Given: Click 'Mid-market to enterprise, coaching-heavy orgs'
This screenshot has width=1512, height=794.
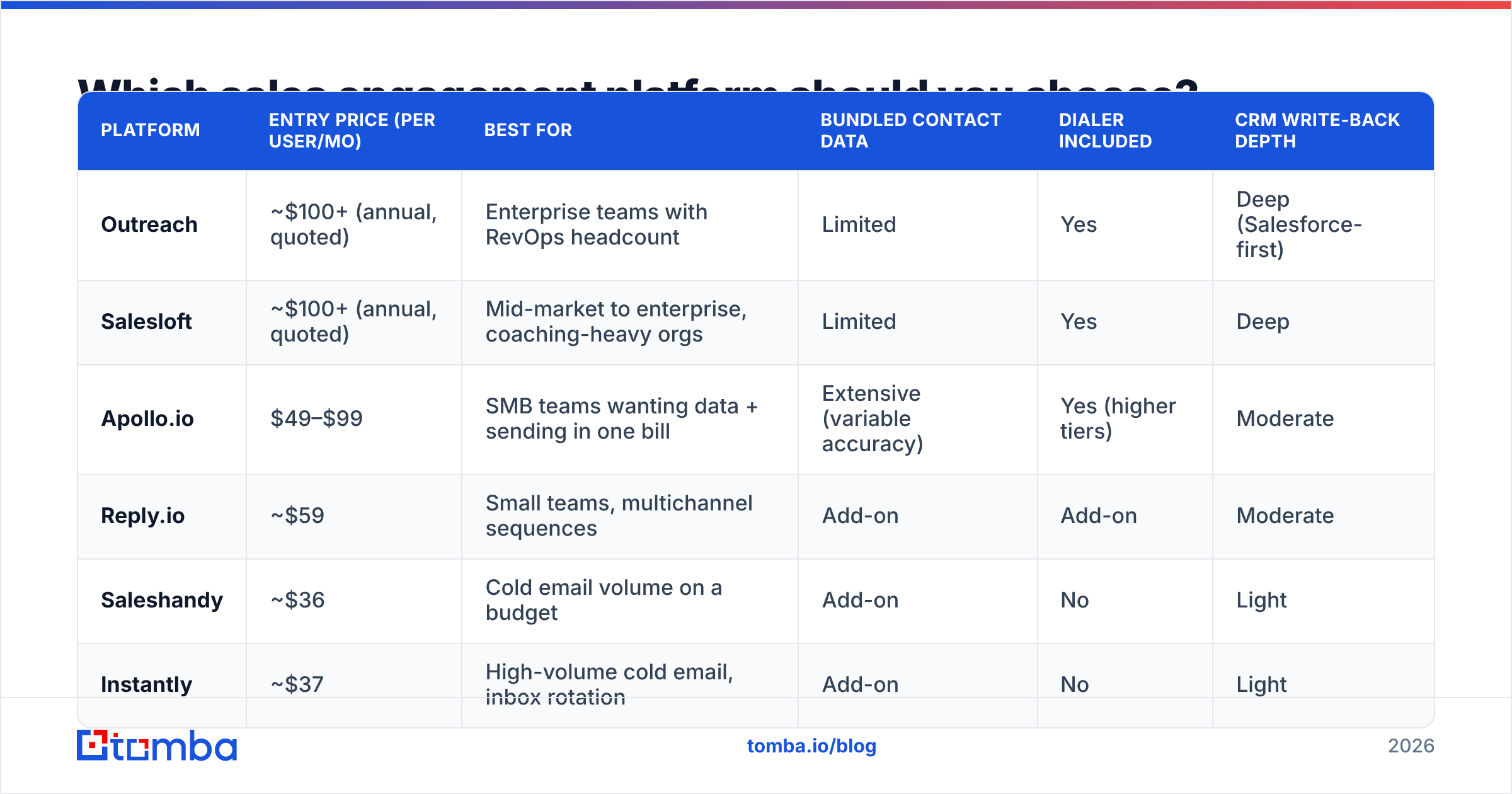Looking at the screenshot, I should [616, 321].
